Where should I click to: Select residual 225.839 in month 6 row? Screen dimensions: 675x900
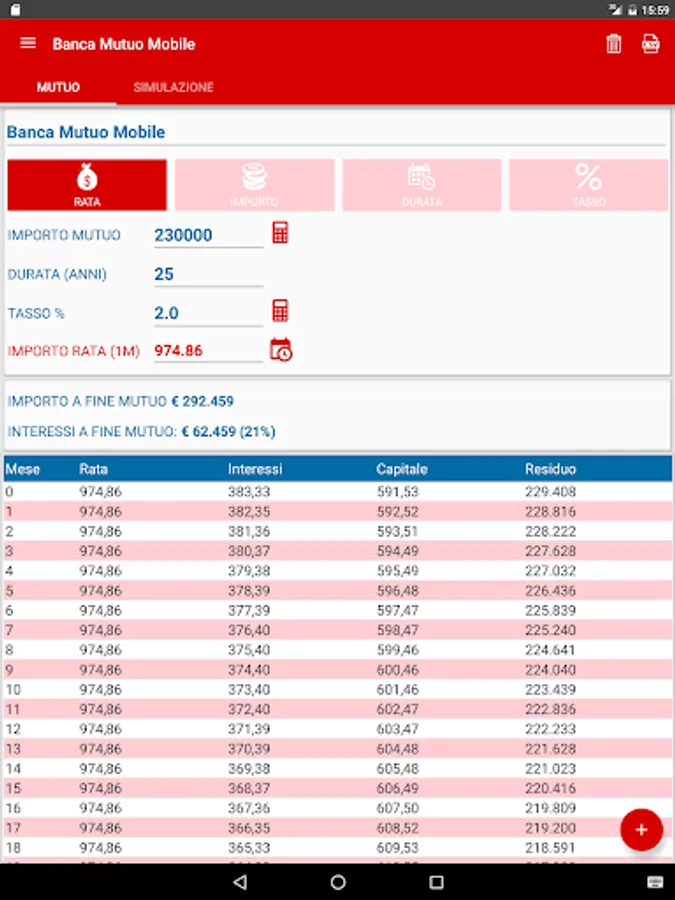pyautogui.click(x=550, y=611)
